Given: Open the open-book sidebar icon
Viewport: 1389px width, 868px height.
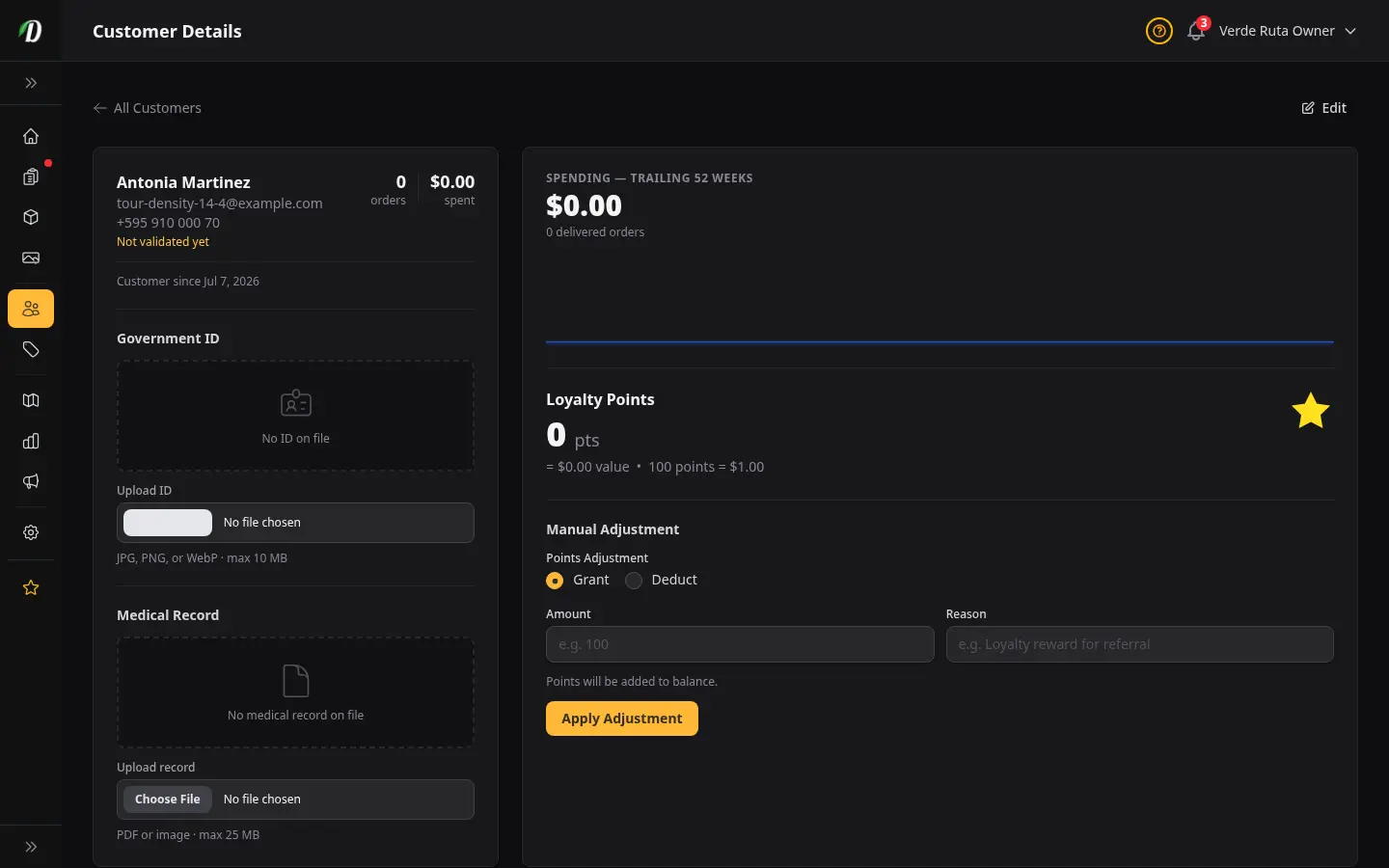Looking at the screenshot, I should [x=31, y=400].
